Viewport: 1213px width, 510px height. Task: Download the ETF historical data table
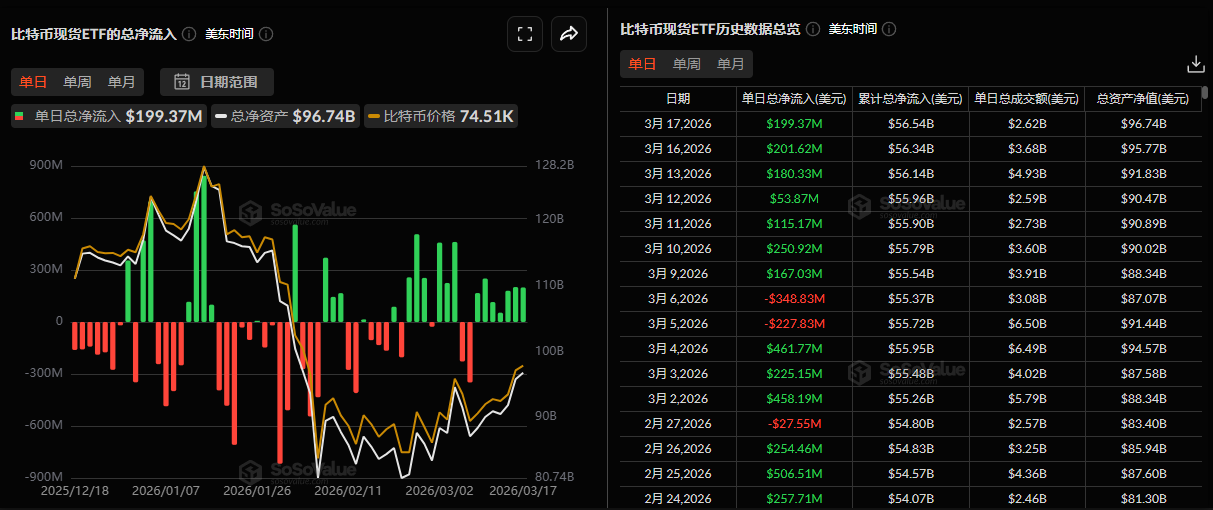click(1195, 64)
